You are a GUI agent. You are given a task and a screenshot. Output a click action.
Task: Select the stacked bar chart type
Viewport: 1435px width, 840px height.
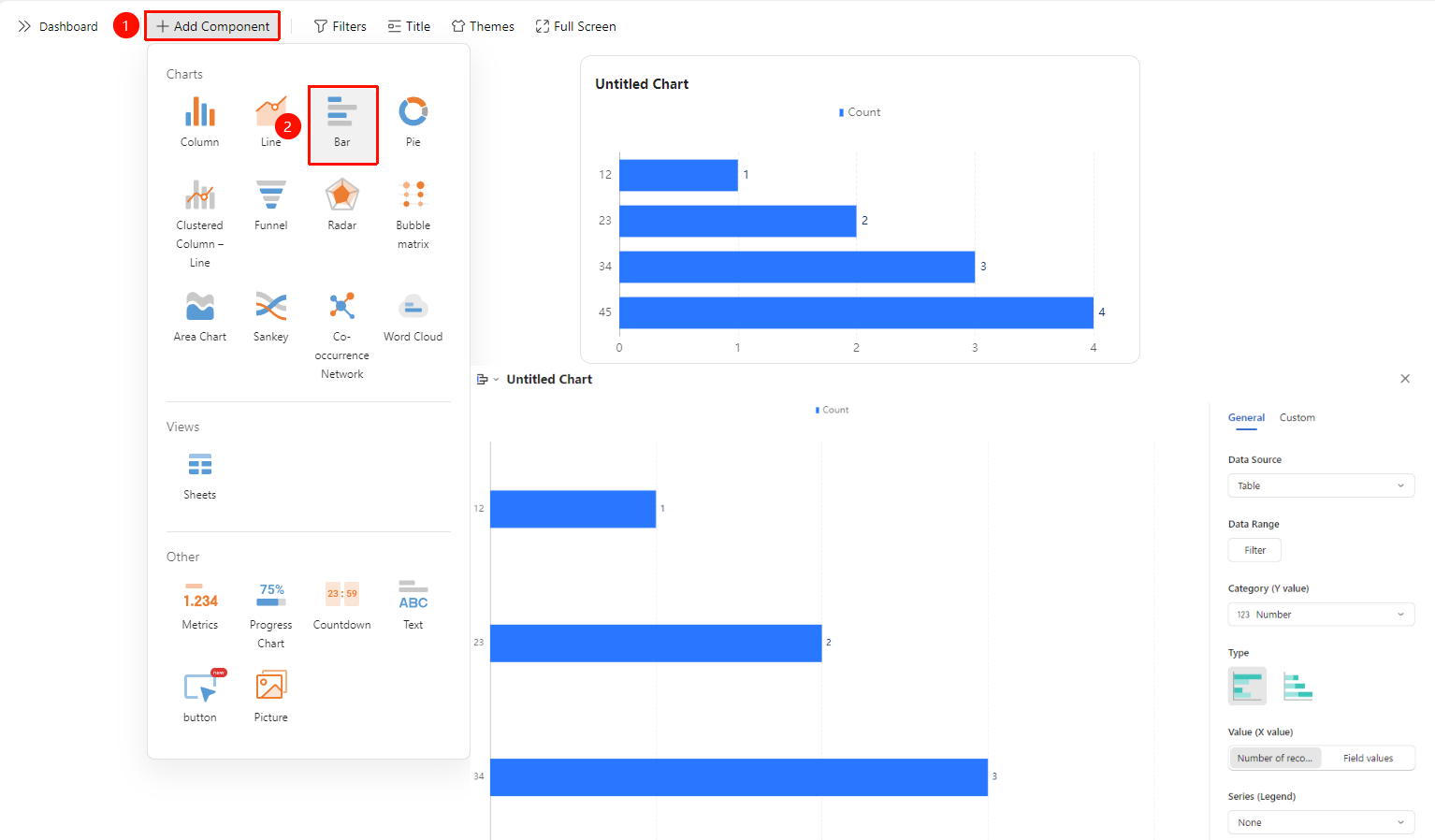tap(1298, 687)
